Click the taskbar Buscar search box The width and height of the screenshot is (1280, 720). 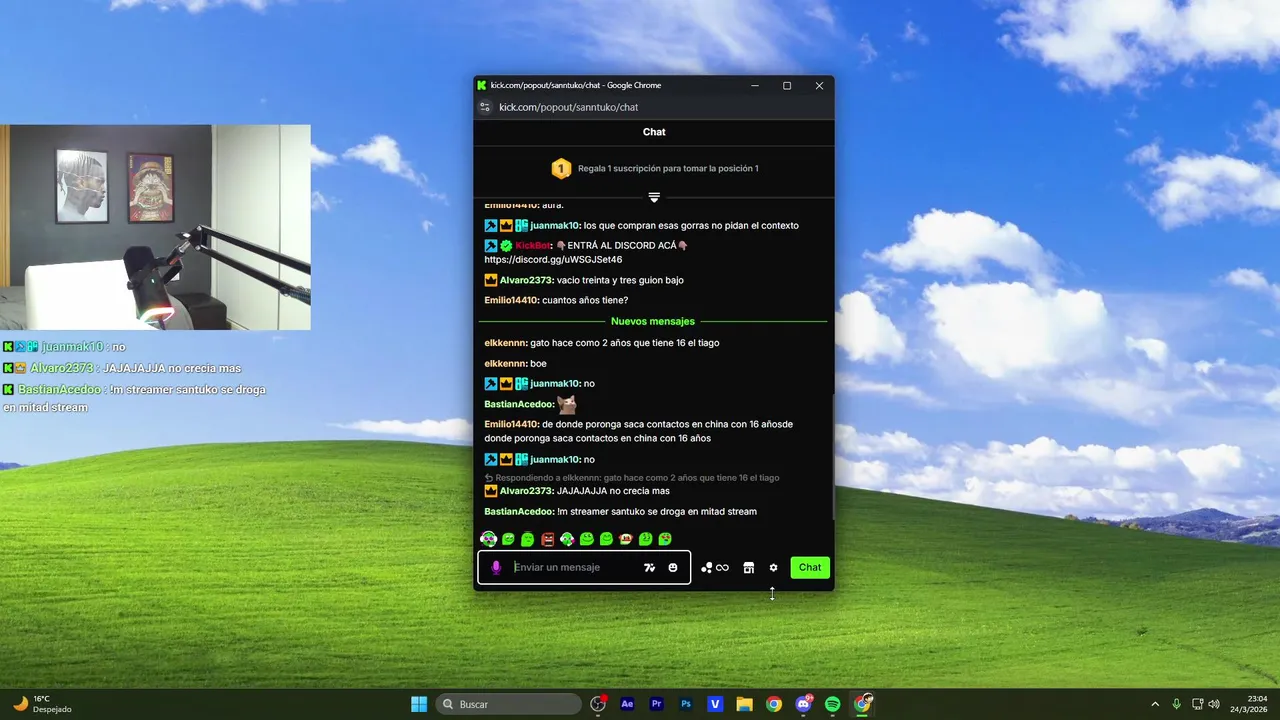coord(509,704)
